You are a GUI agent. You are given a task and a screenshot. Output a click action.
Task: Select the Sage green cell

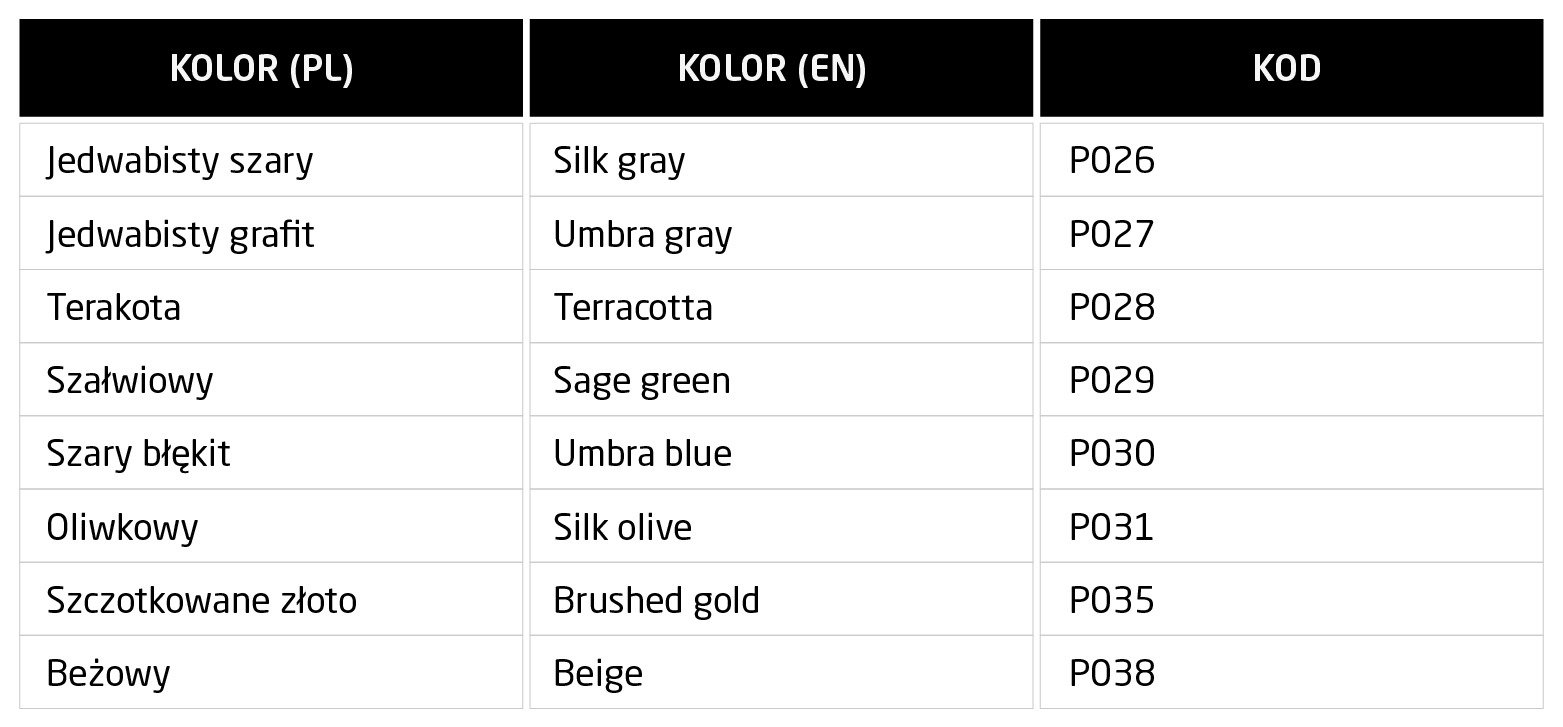[642, 381]
